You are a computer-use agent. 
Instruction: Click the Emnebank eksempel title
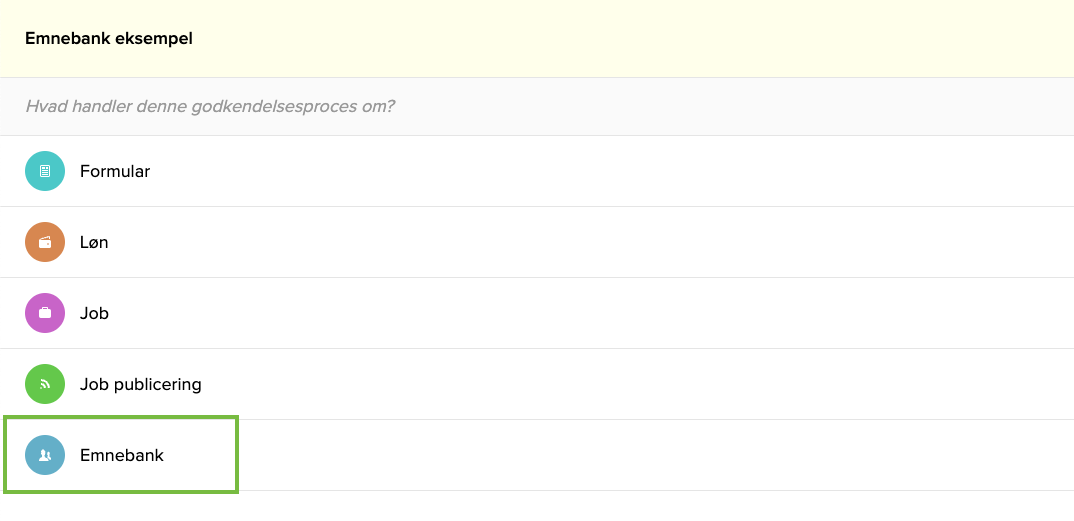[x=109, y=39]
